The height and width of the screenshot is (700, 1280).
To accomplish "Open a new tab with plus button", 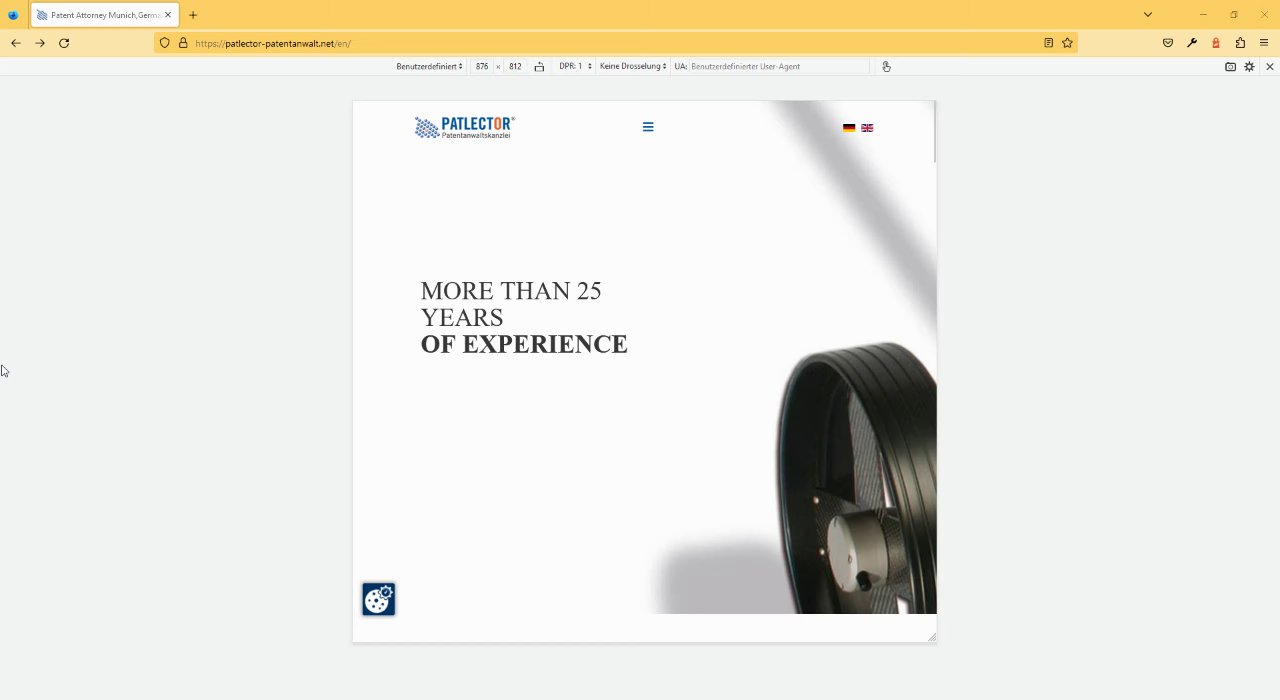I will 193,15.
